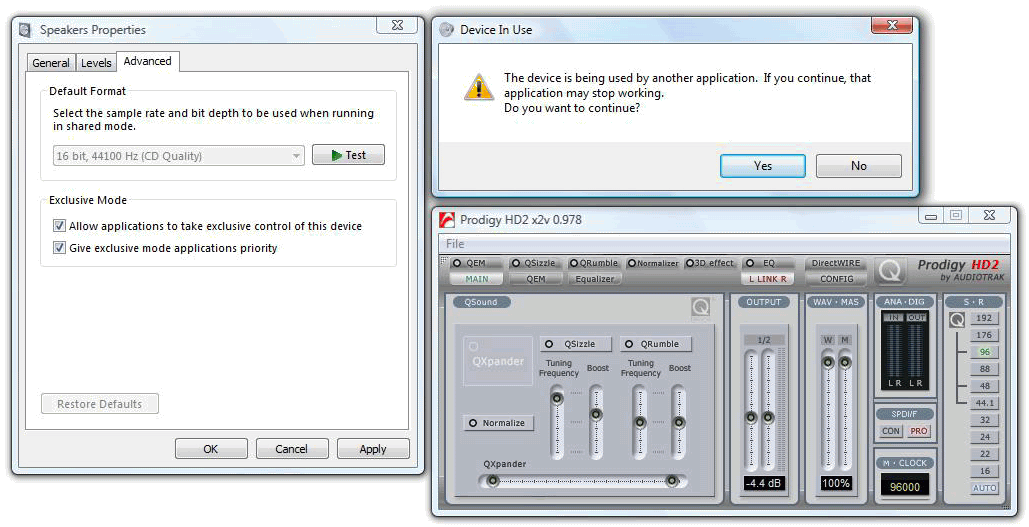Image resolution: width=1029 pixels, height=527 pixels.
Task: Toggle QRumble in the top effects bar
Action: point(594,263)
